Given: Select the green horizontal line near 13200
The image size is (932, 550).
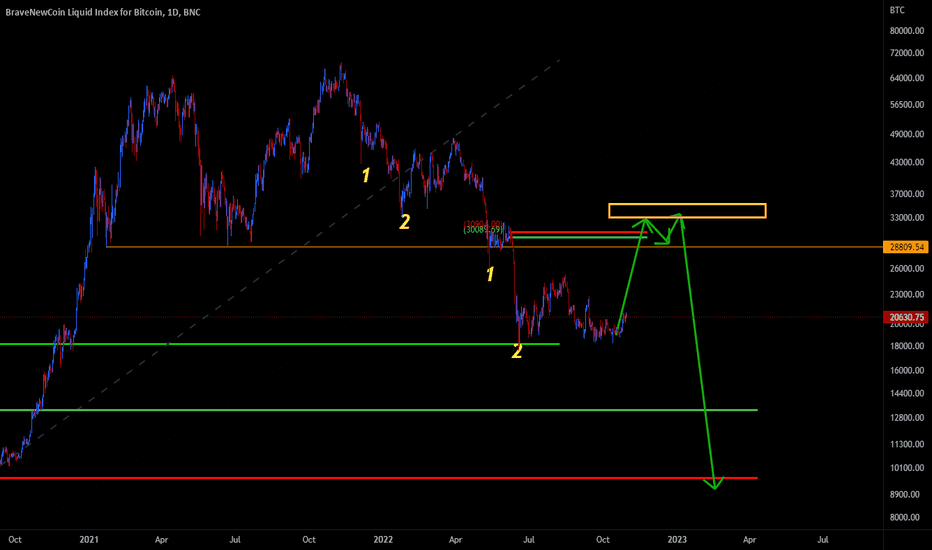Looking at the screenshot, I should pos(379,410).
